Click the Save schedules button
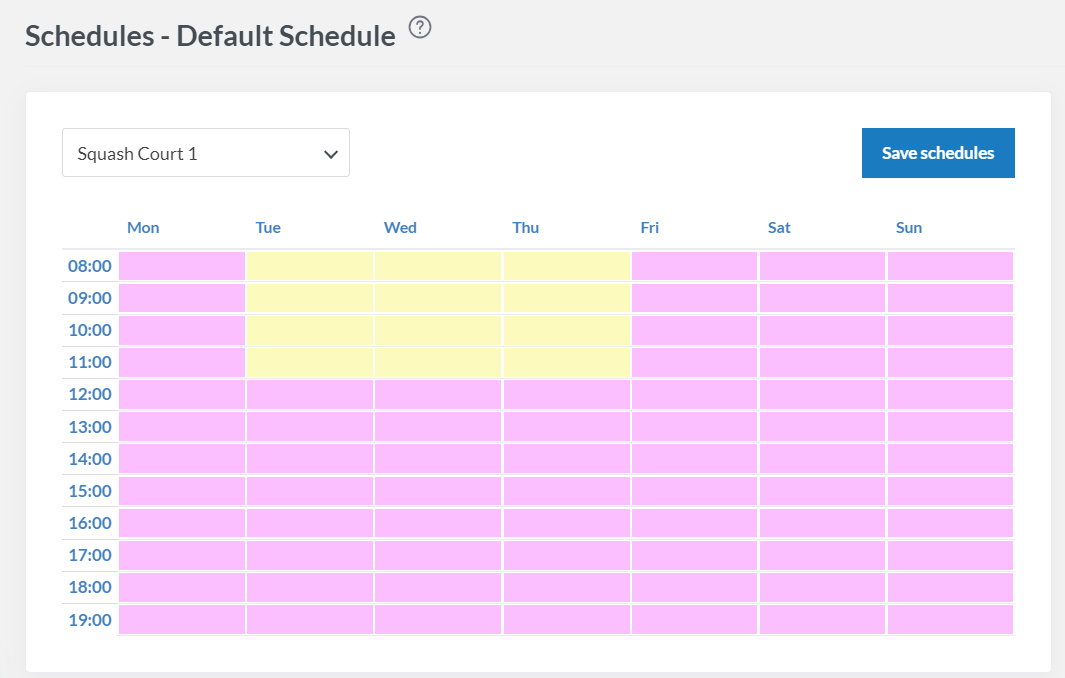 pyautogui.click(x=938, y=153)
